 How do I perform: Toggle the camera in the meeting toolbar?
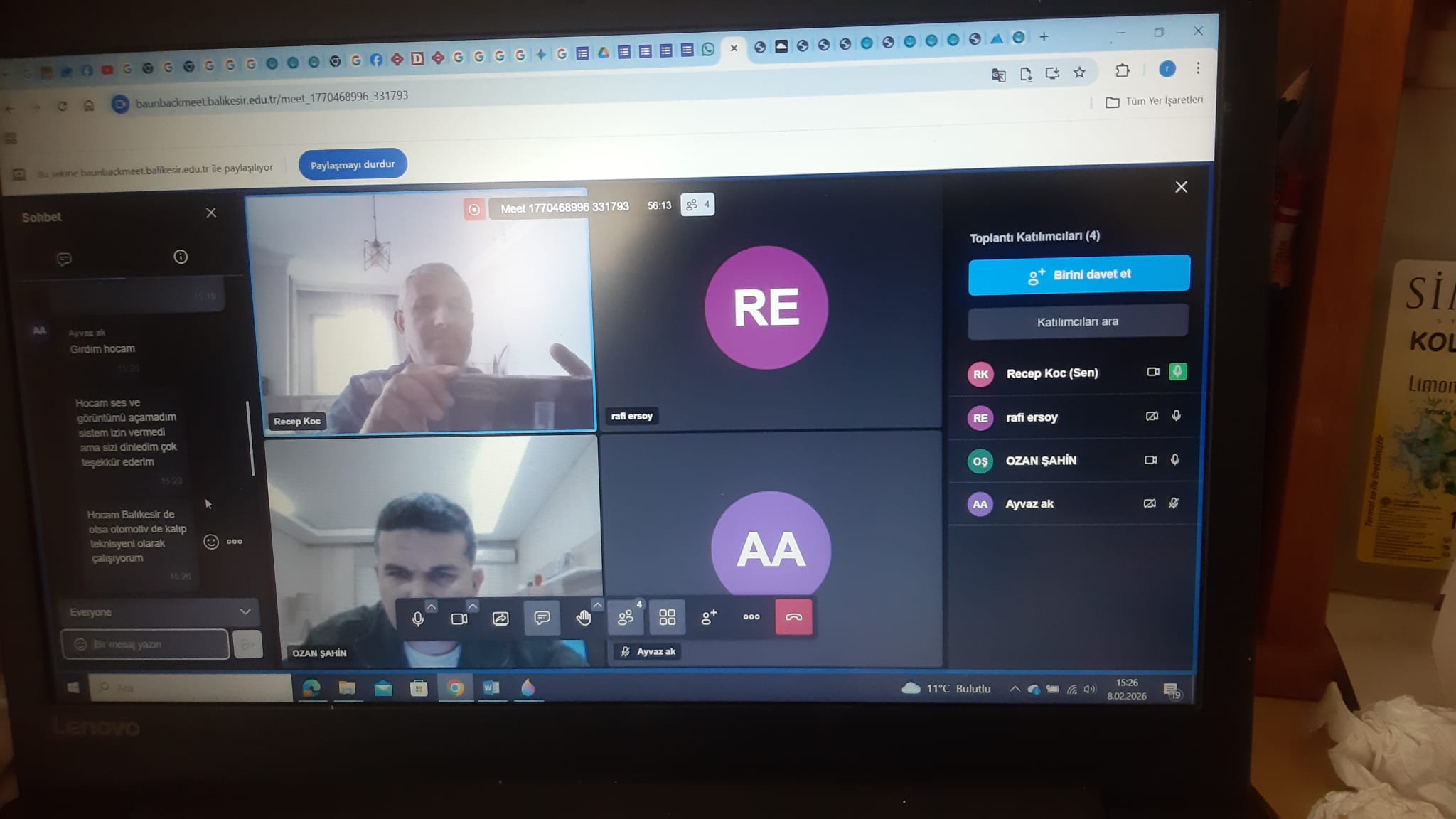[x=459, y=619]
